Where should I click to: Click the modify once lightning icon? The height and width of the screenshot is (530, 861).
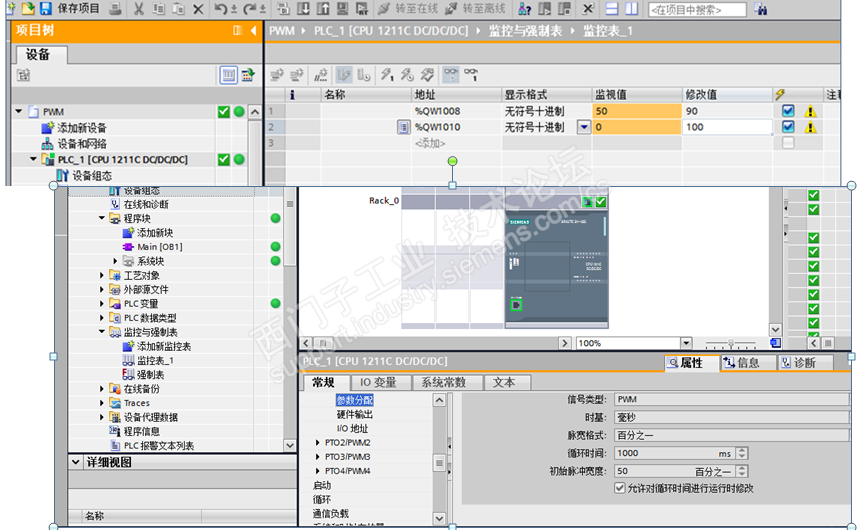coord(387,75)
